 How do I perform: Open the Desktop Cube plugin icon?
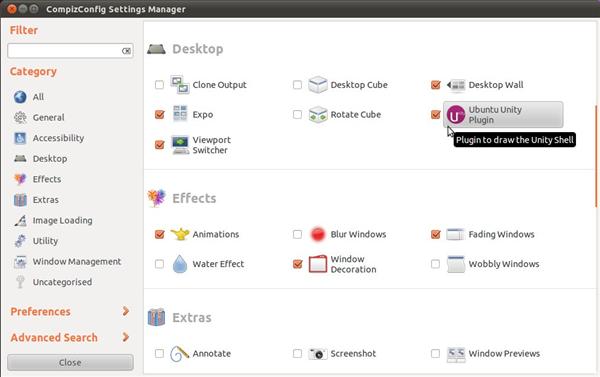click(318, 85)
